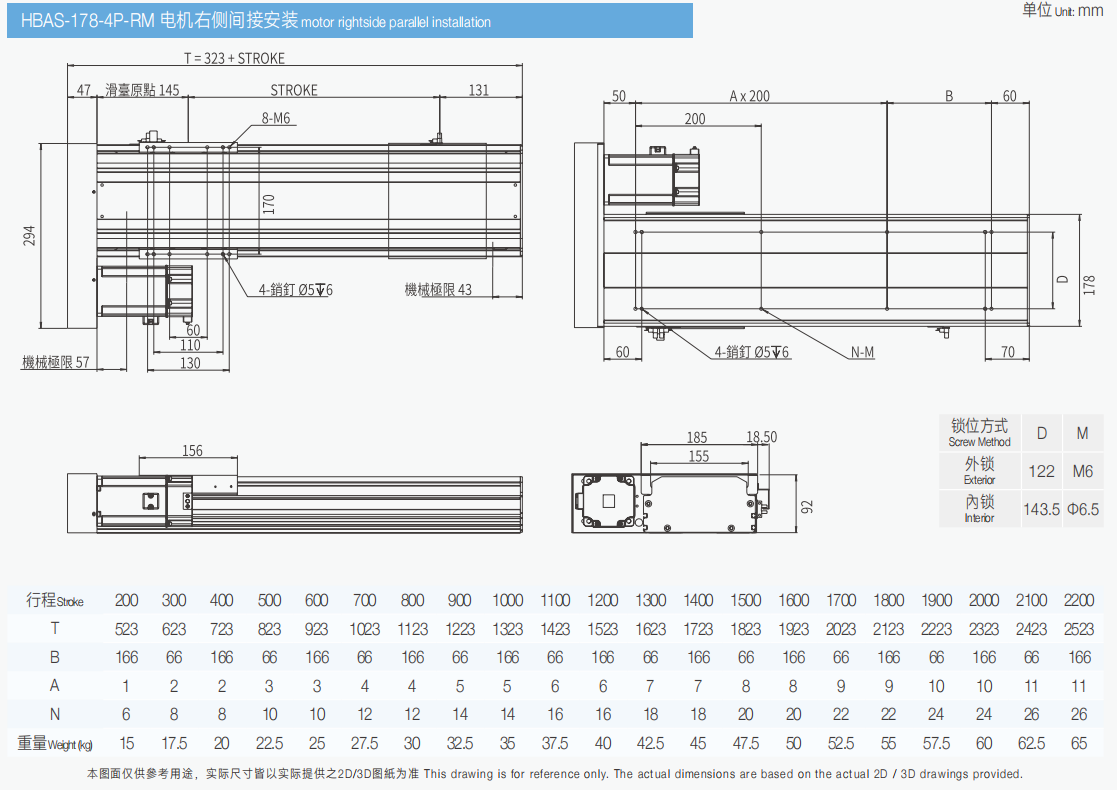Click the '131' dimension value
The width and height of the screenshot is (1117, 790).
pyautogui.click(x=479, y=90)
